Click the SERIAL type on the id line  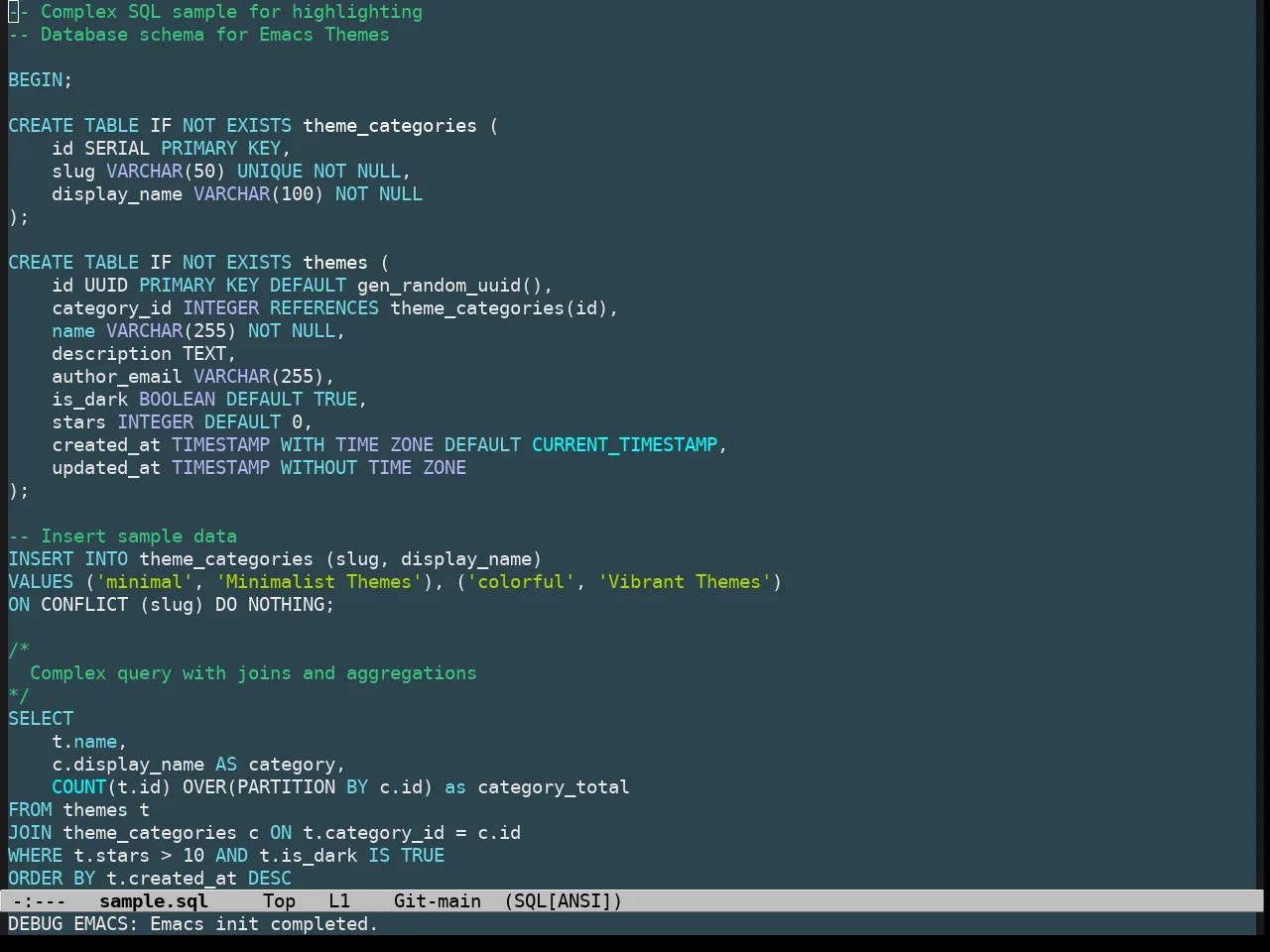pyautogui.click(x=117, y=149)
